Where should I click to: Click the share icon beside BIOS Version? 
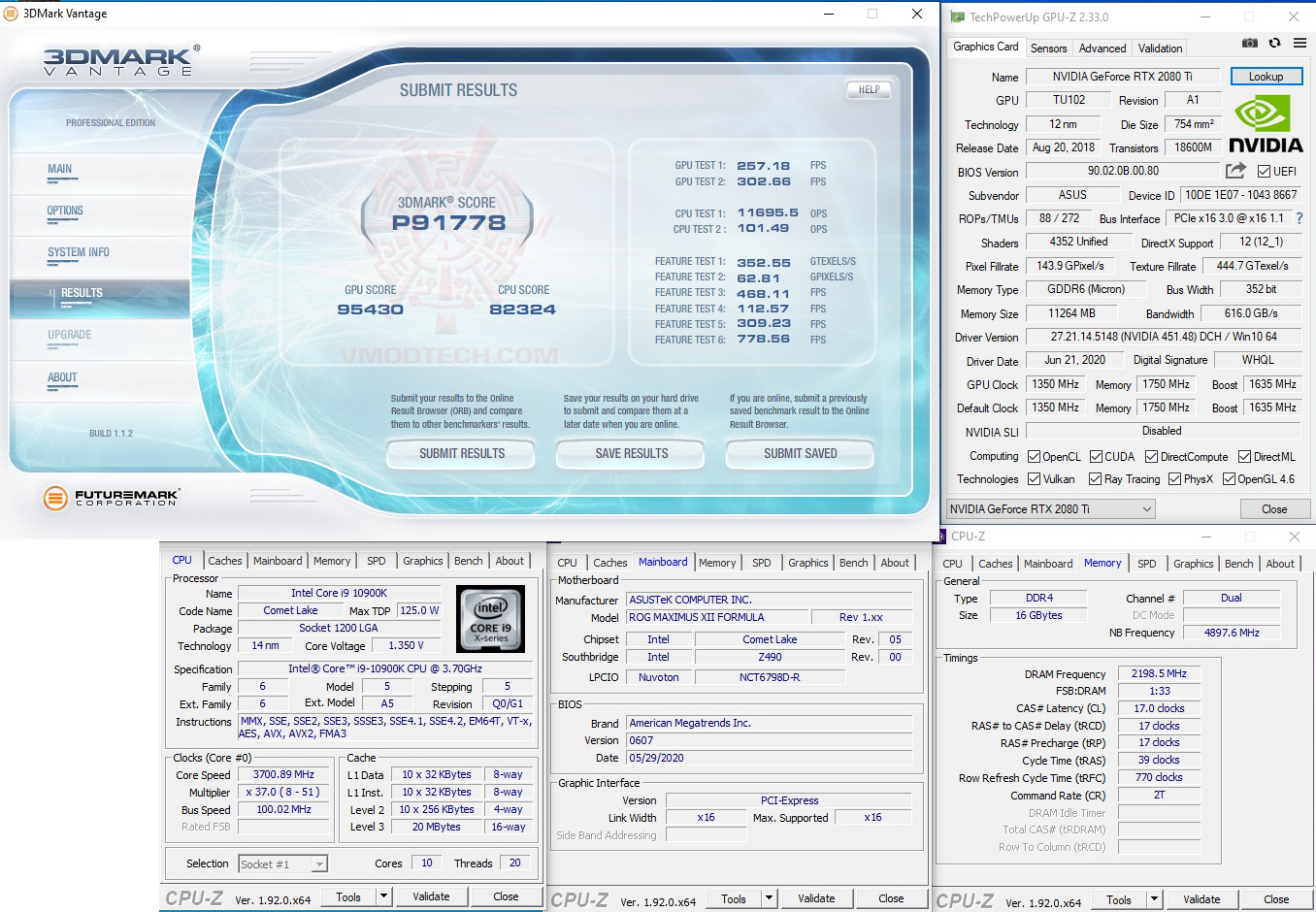click(1234, 171)
